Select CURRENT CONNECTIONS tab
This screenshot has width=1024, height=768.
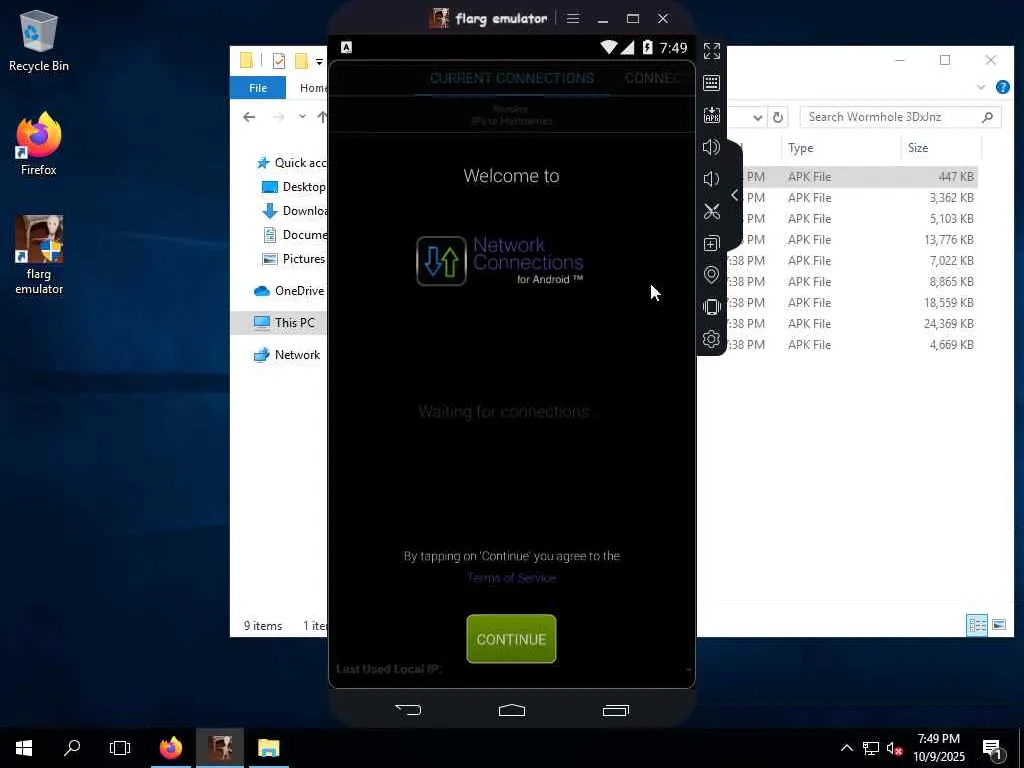click(512, 78)
